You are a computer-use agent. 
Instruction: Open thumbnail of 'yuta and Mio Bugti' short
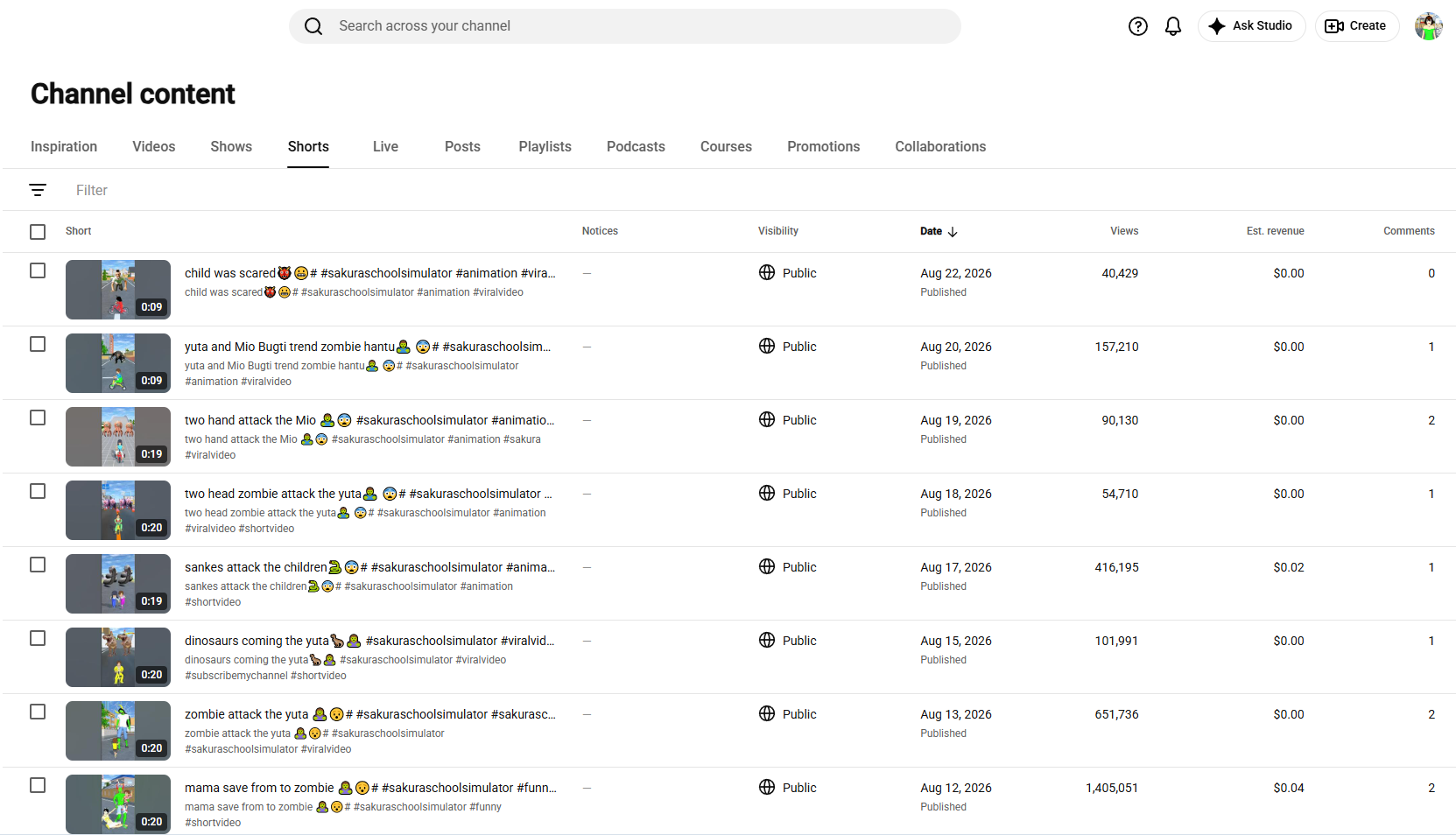click(x=118, y=363)
